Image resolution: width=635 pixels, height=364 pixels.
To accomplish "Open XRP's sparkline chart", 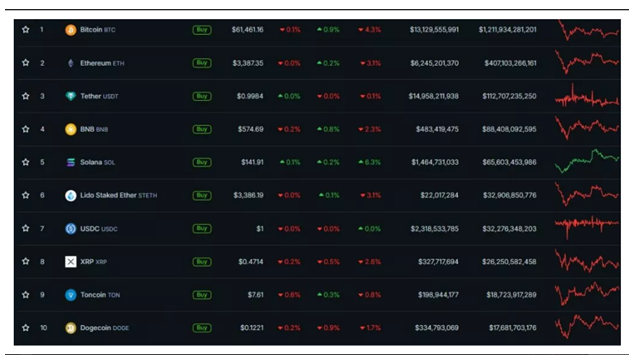I will (x=587, y=261).
